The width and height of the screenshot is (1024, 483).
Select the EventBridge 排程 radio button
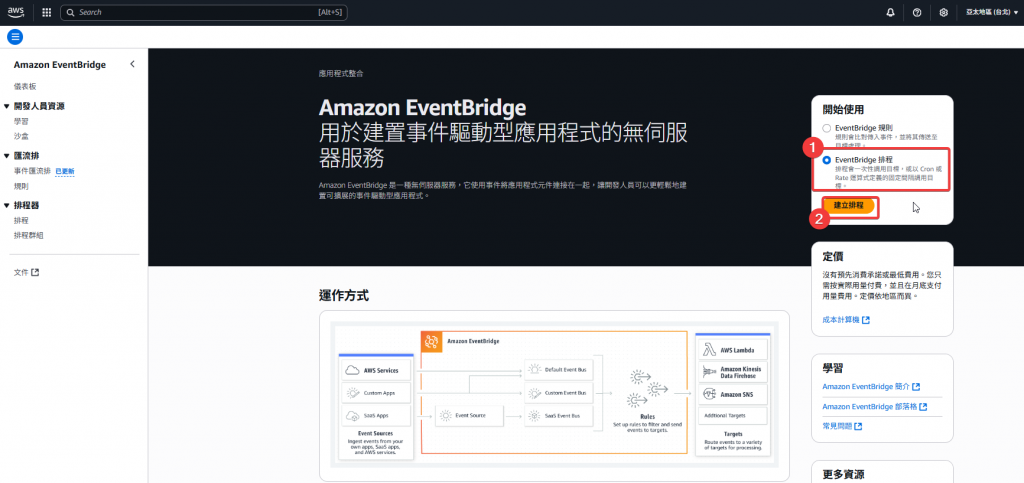(827, 160)
